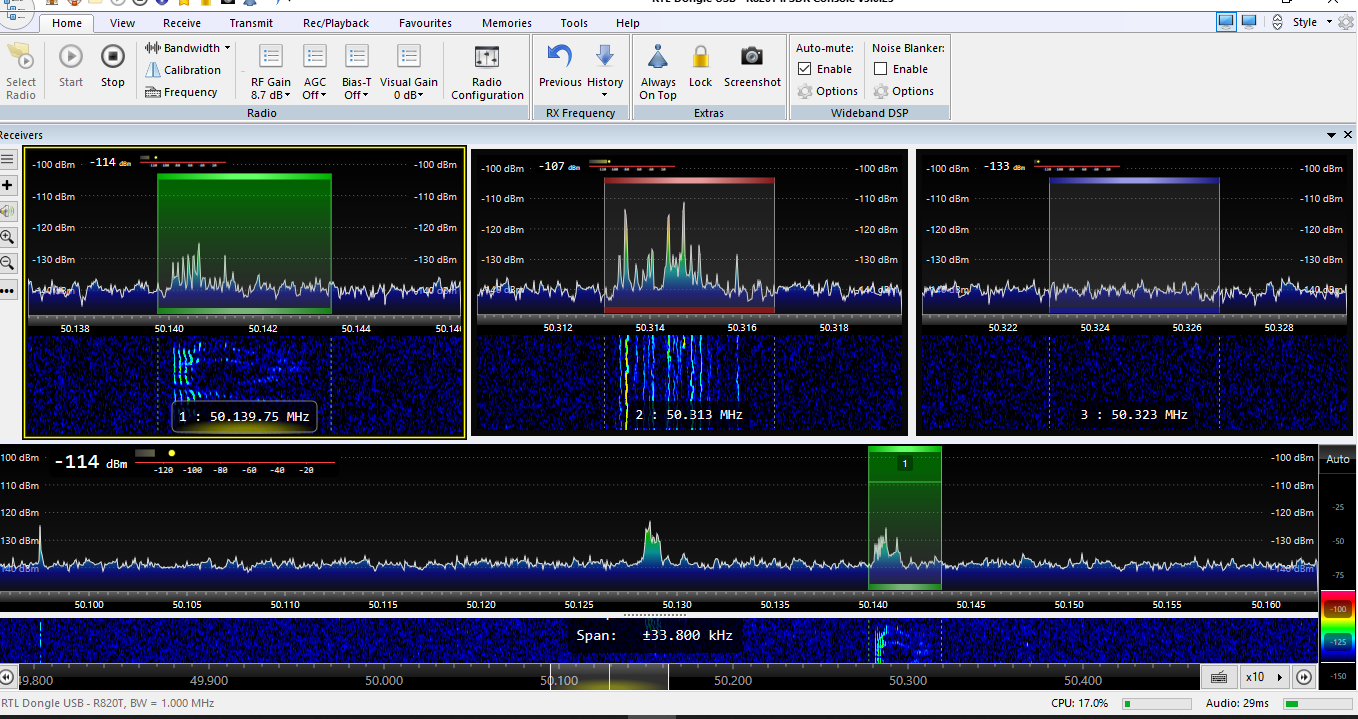The width and height of the screenshot is (1358, 719).
Task: Open the Rec/Playback tab
Action: 336,23
